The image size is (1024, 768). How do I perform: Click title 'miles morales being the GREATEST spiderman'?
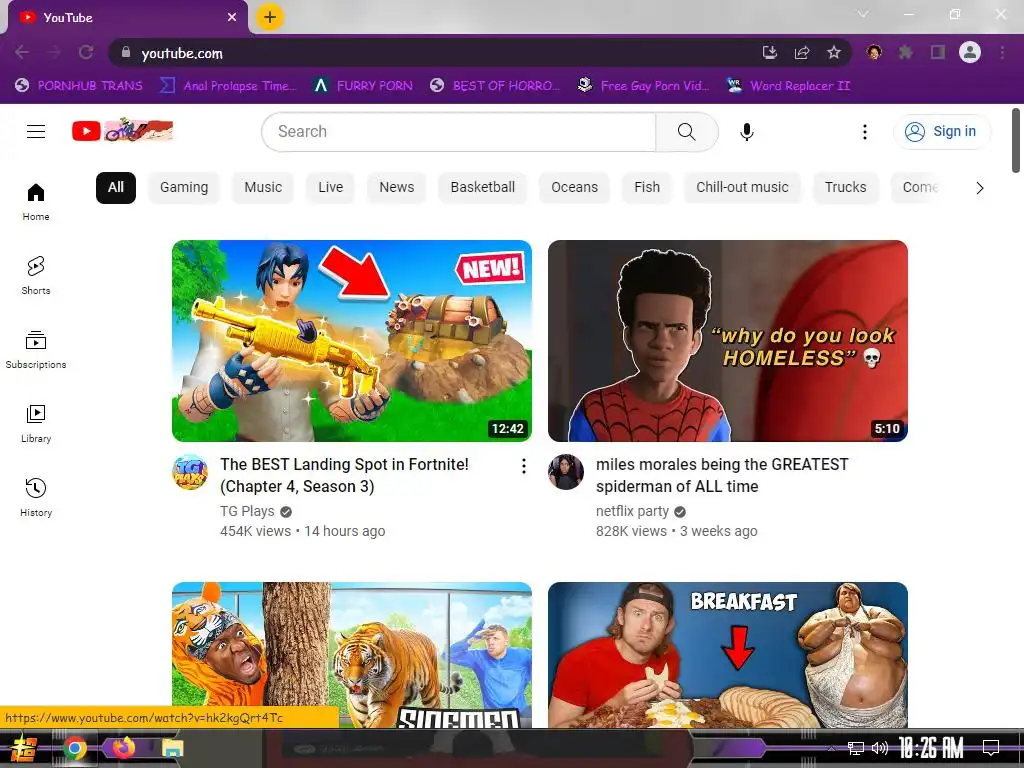(722, 475)
